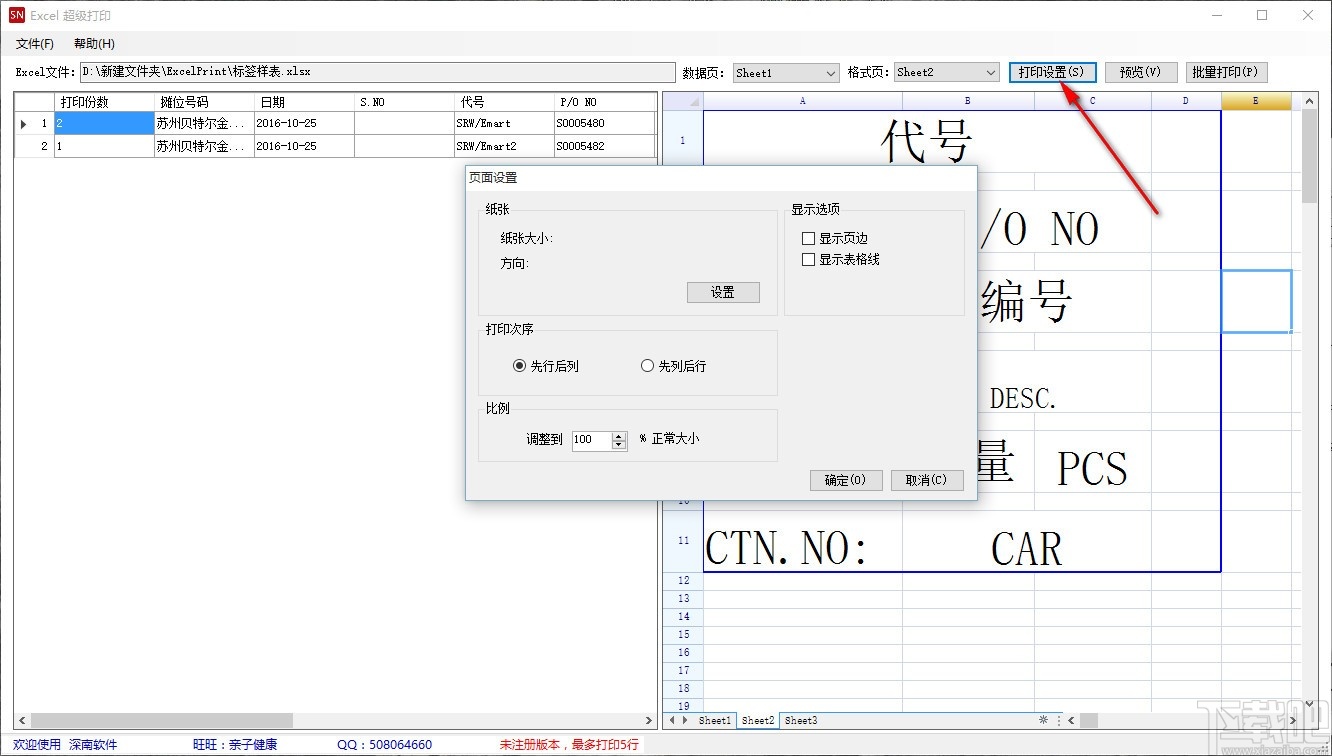Select spreadsheet column B header

click(968, 101)
